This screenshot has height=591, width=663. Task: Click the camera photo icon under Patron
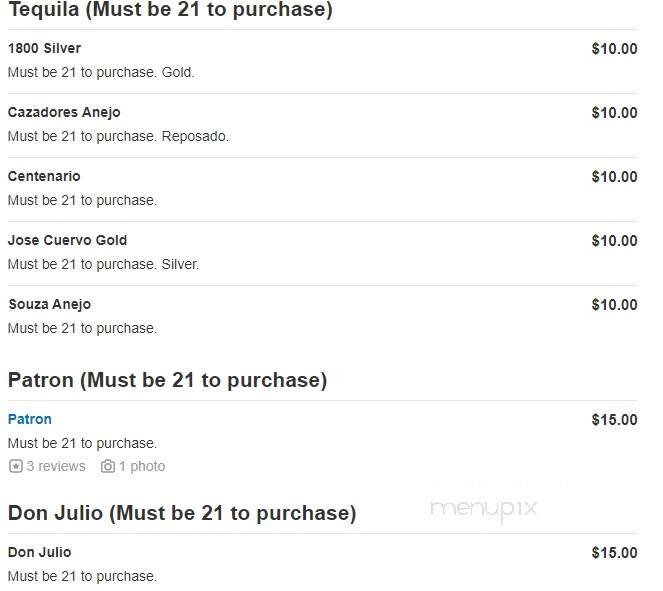(108, 466)
